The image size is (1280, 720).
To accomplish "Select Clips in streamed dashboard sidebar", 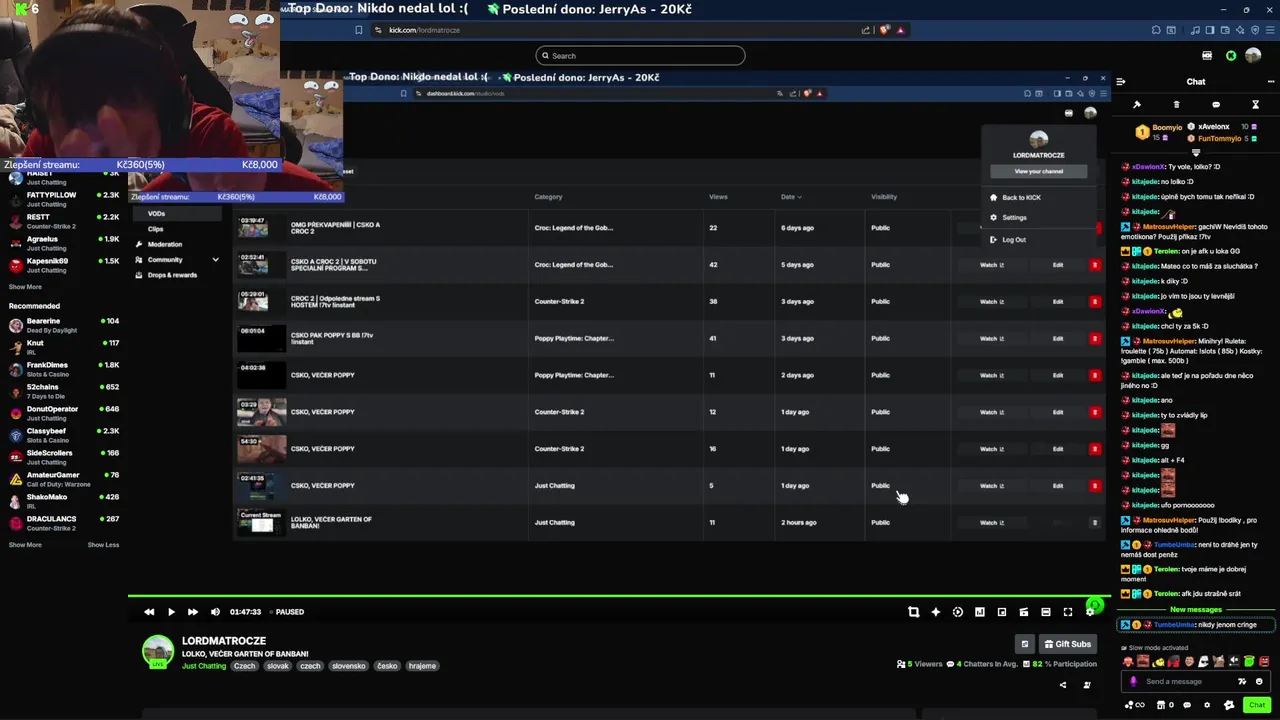I will pos(155,229).
